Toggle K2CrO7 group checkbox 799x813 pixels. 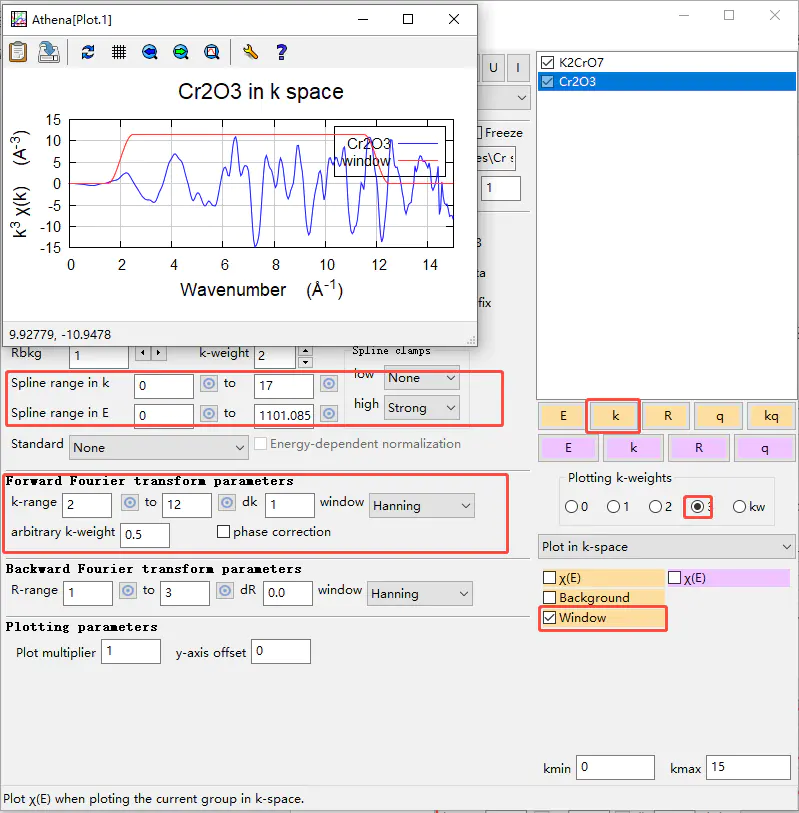click(x=548, y=62)
